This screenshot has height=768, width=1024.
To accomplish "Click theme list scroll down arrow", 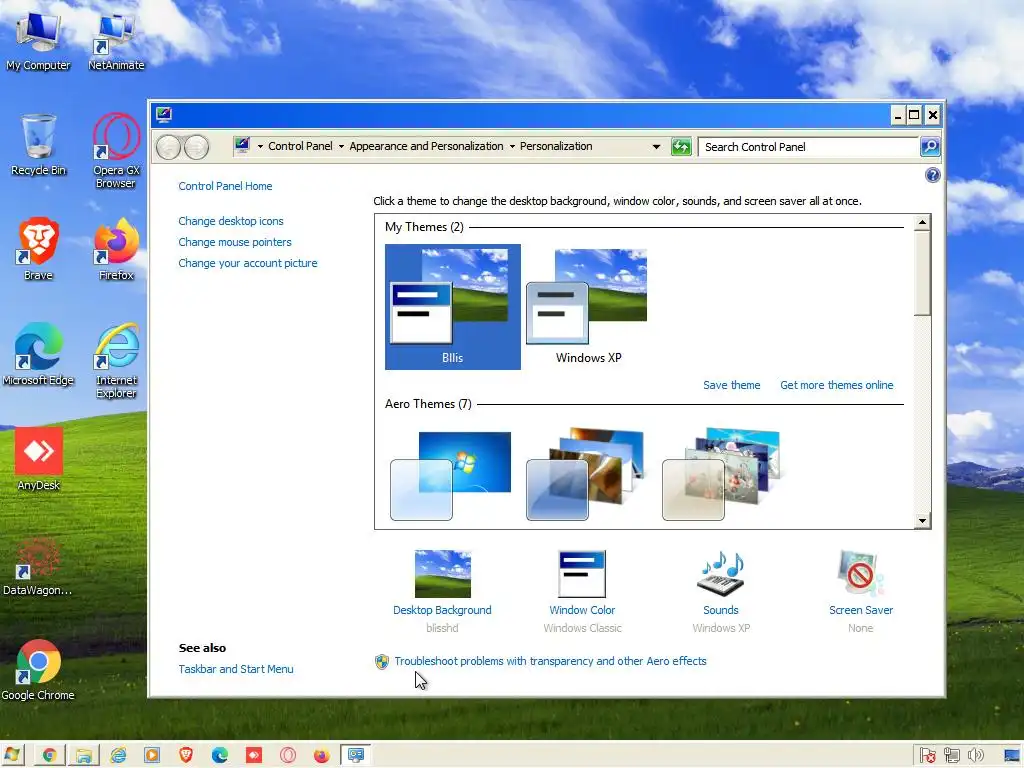I will coord(922,521).
